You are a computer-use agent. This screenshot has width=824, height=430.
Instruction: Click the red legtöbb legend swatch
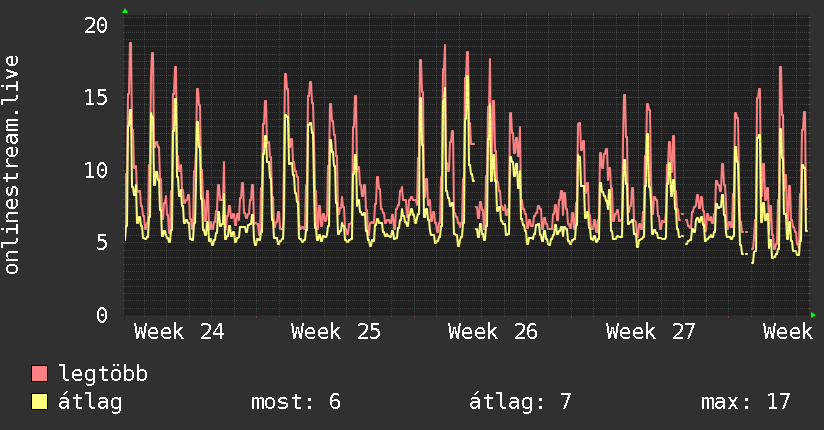tap(39, 374)
